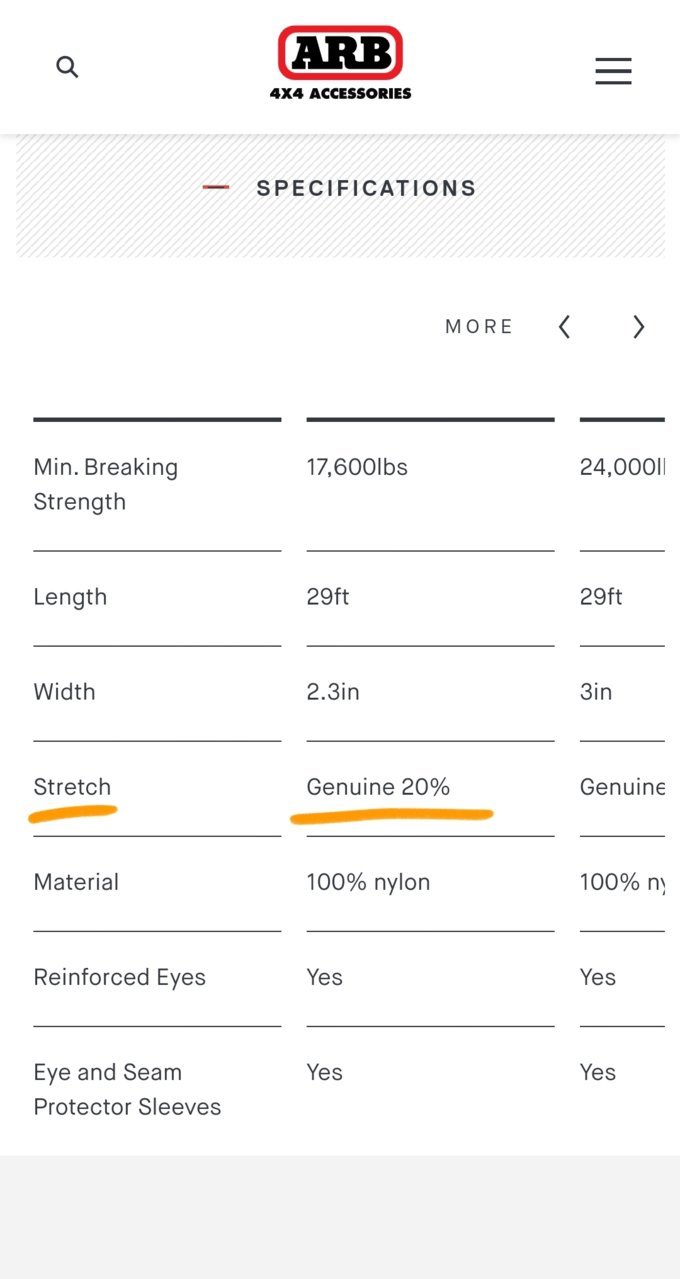This screenshot has width=680, height=1279.
Task: Show previous product column with left chevron
Action: click(x=564, y=327)
